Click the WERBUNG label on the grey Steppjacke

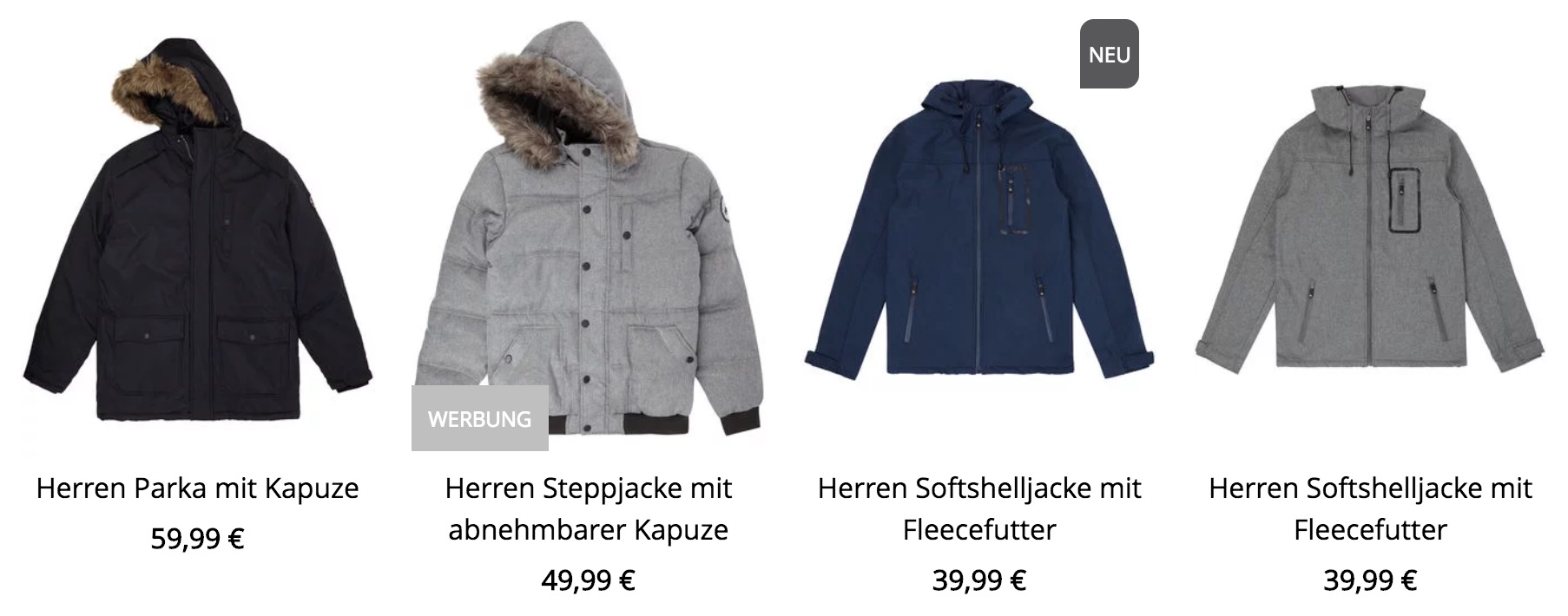(x=479, y=418)
